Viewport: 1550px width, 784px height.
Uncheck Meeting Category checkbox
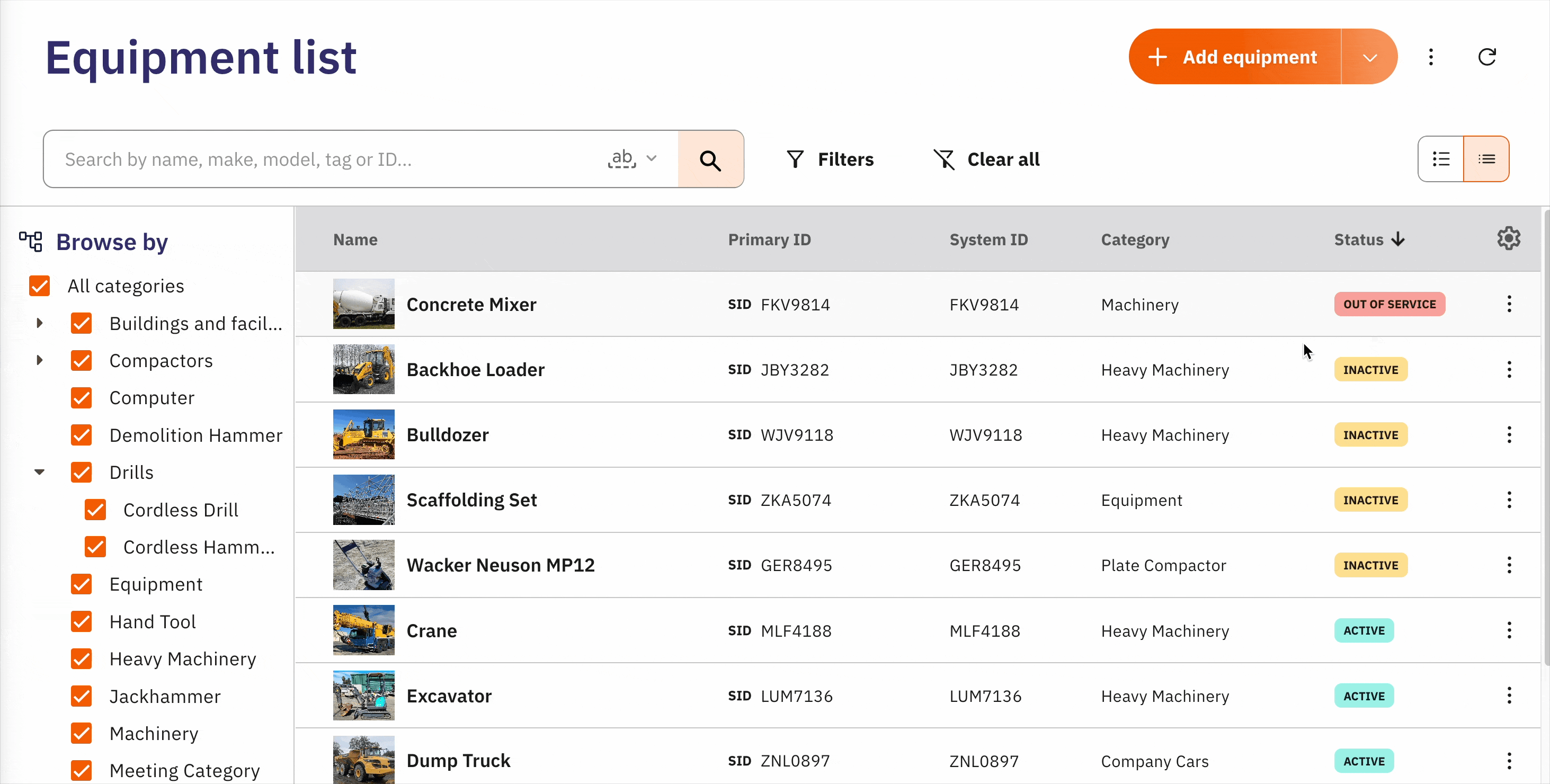point(81,771)
